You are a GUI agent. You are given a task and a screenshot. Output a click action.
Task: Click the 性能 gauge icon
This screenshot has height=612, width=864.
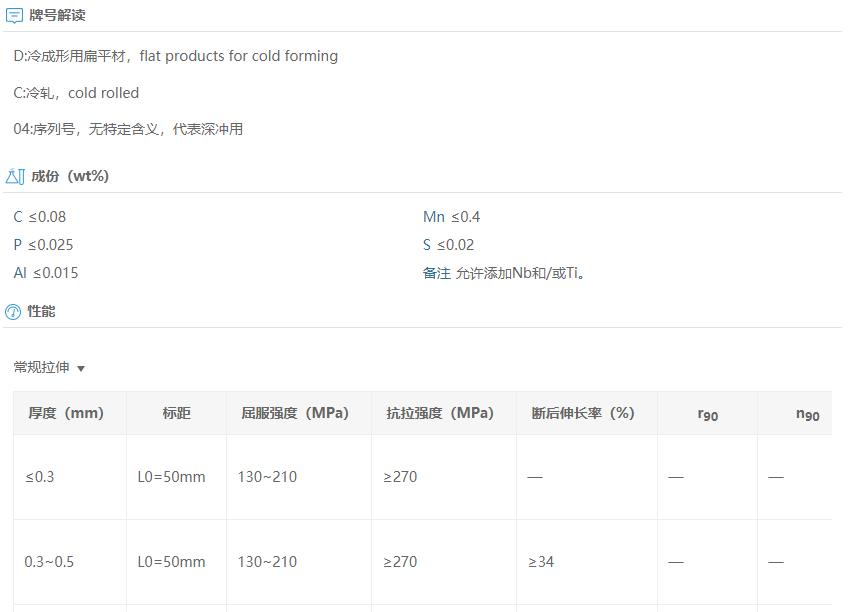point(13,312)
